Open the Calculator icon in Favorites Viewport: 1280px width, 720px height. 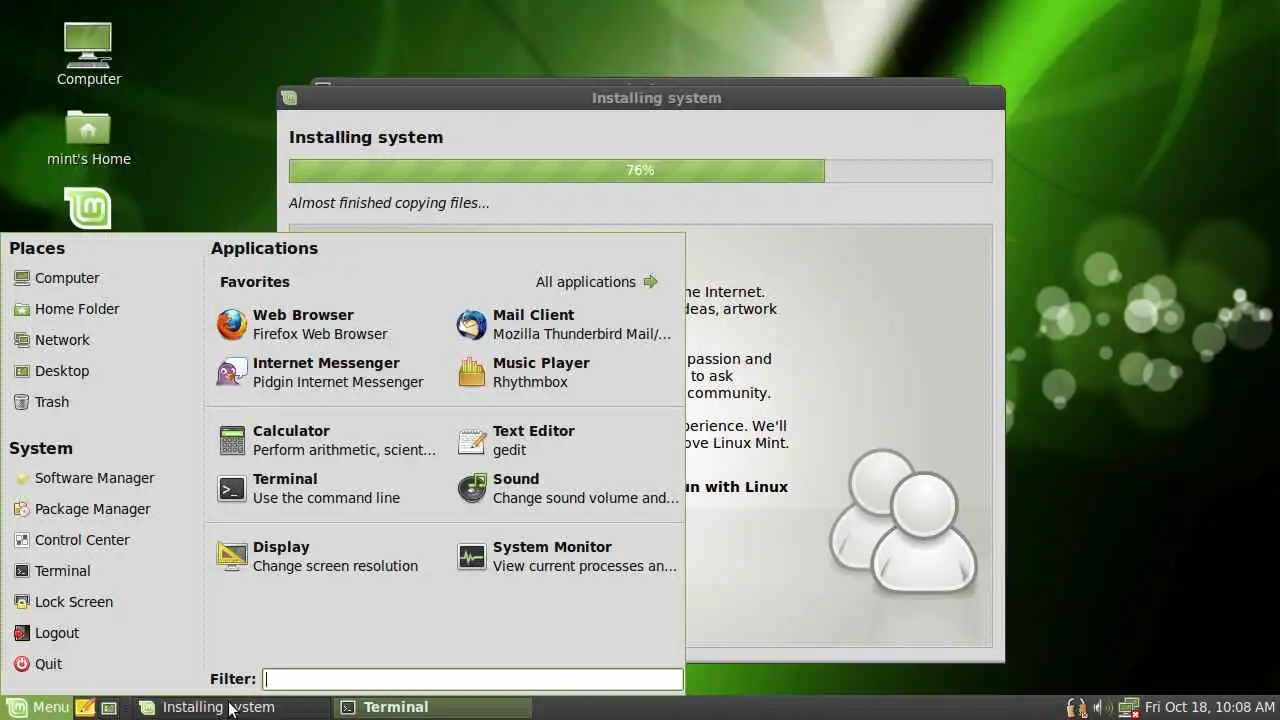click(x=232, y=440)
